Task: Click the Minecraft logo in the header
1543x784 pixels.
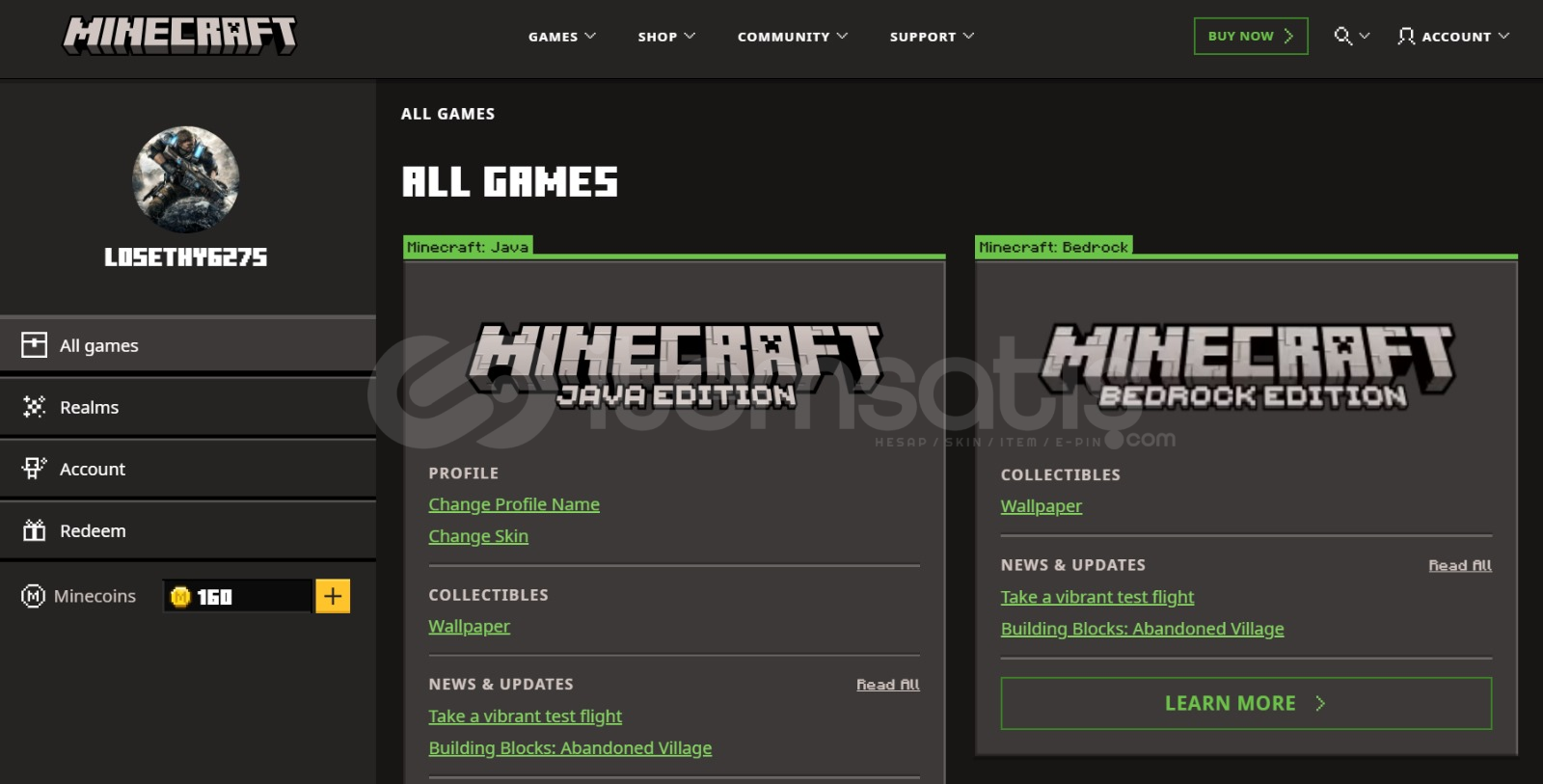Action: click(x=179, y=36)
